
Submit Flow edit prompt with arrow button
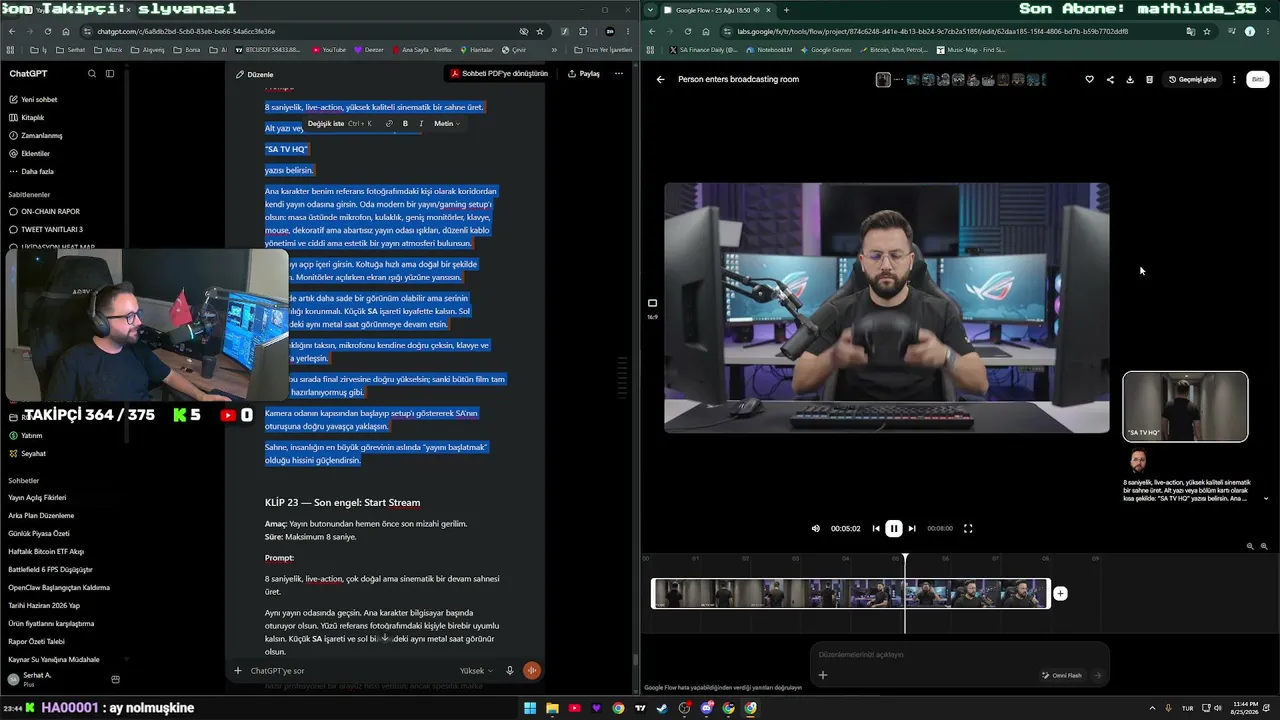tap(1097, 675)
